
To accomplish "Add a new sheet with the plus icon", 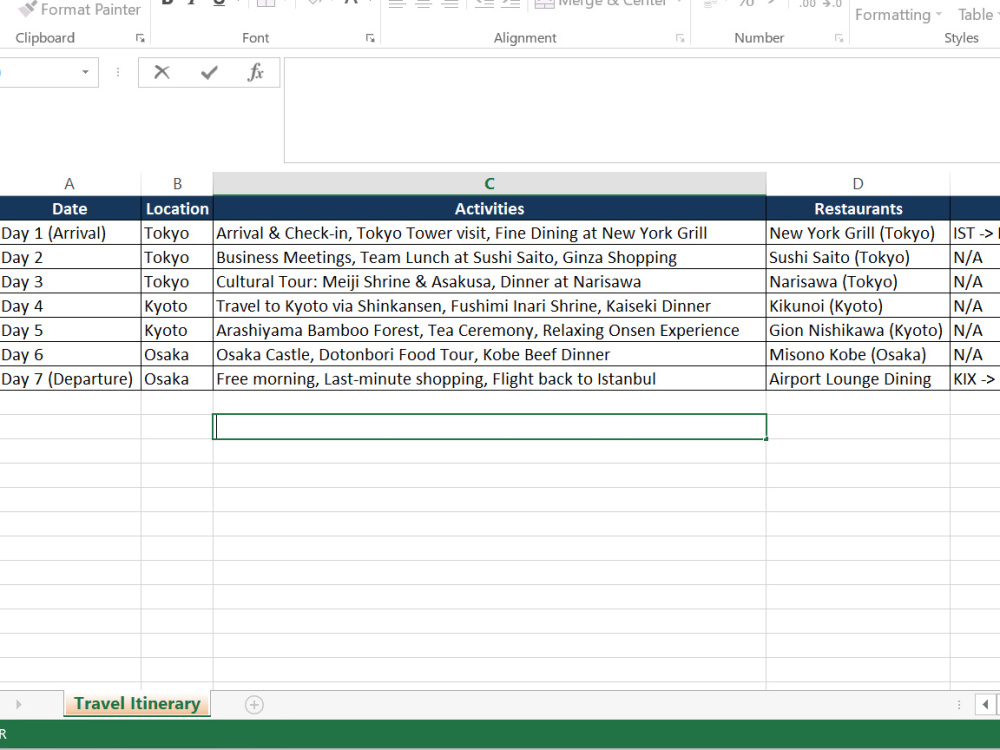I will [254, 704].
